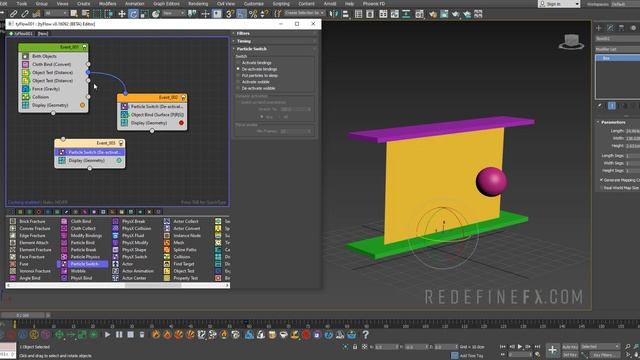The width and height of the screenshot is (640, 360).
Task: Choose PhysX Break operator in depot
Action: pos(133,221)
